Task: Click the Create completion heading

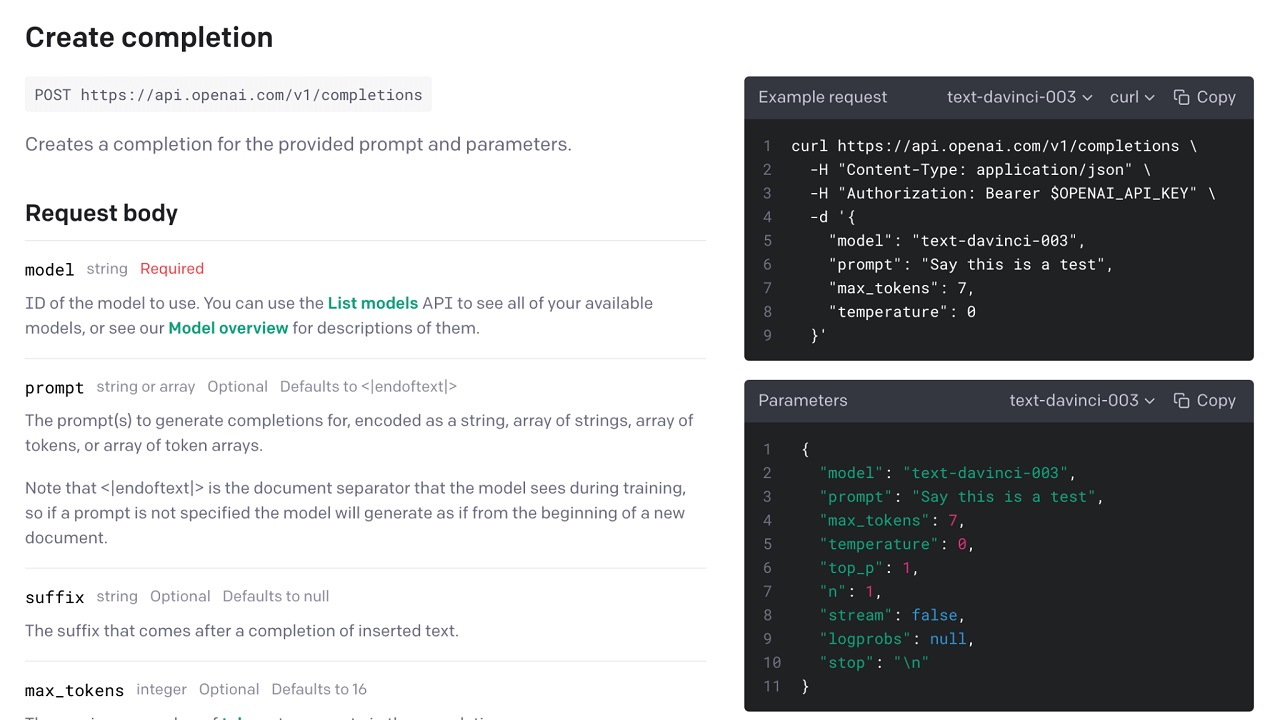Action: pos(149,37)
